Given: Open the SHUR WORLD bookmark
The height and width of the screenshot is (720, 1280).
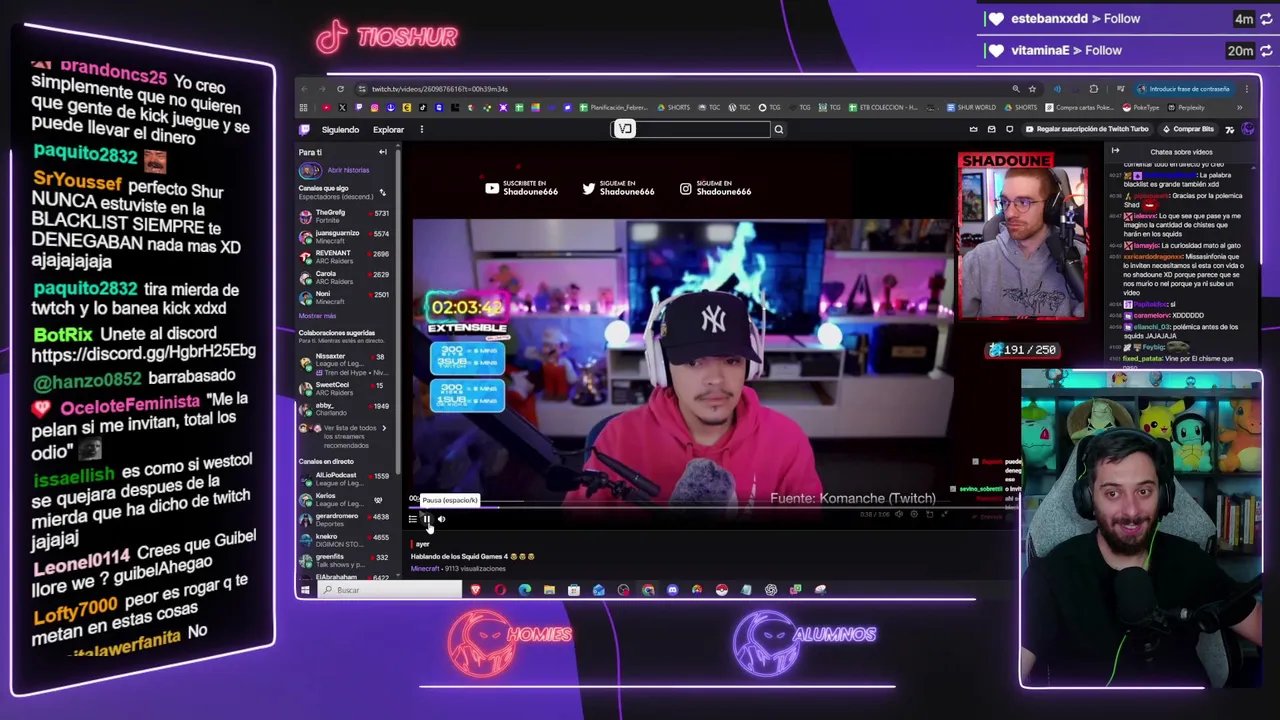Looking at the screenshot, I should [x=973, y=107].
